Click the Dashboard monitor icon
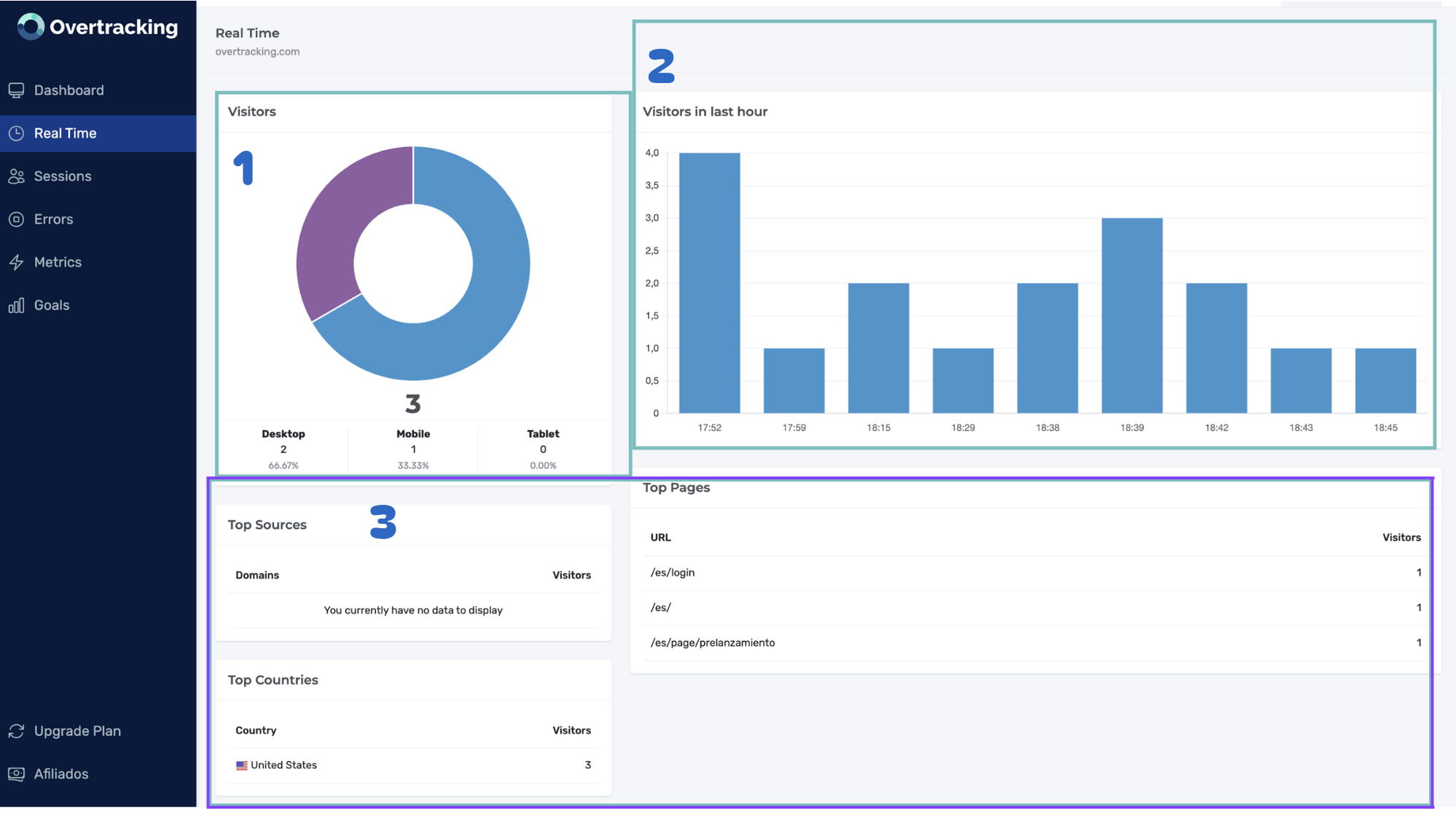Image resolution: width=1456 pixels, height=813 pixels. pyautogui.click(x=16, y=90)
